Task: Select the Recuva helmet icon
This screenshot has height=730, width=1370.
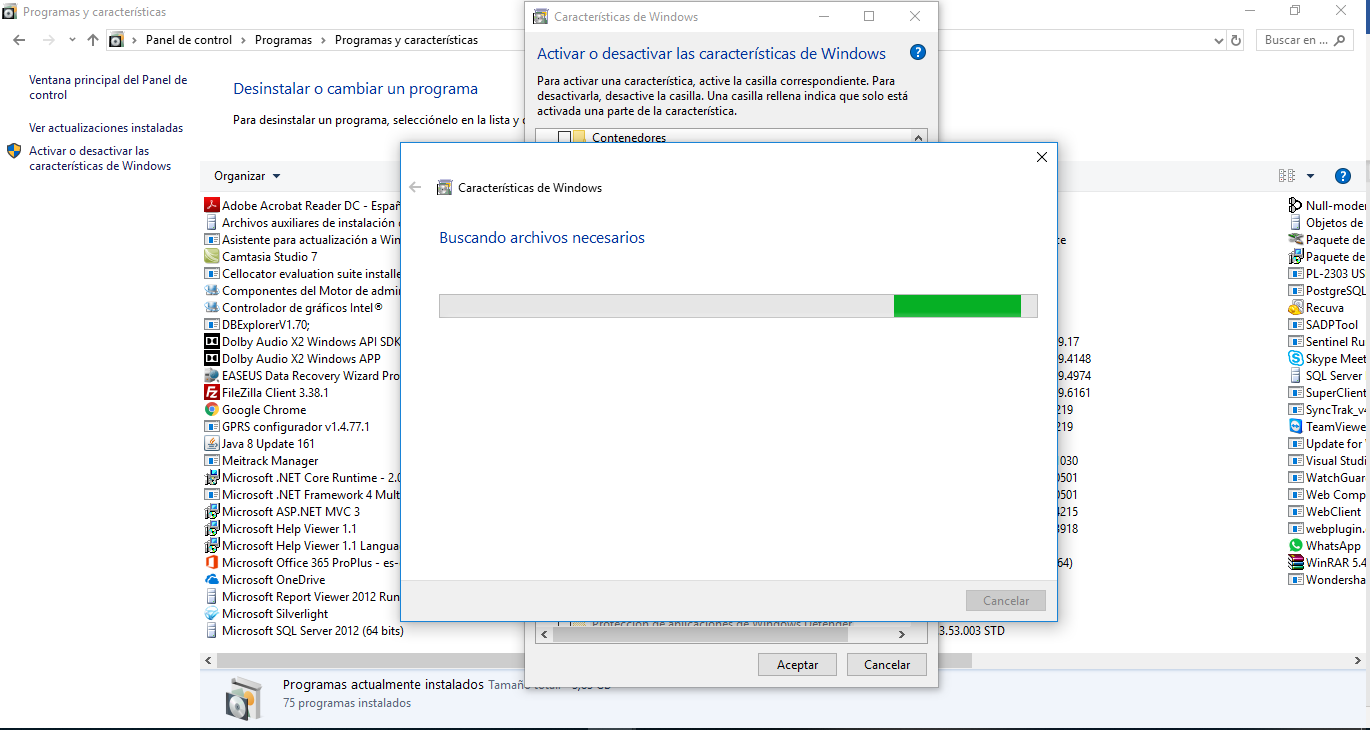Action: point(1296,307)
